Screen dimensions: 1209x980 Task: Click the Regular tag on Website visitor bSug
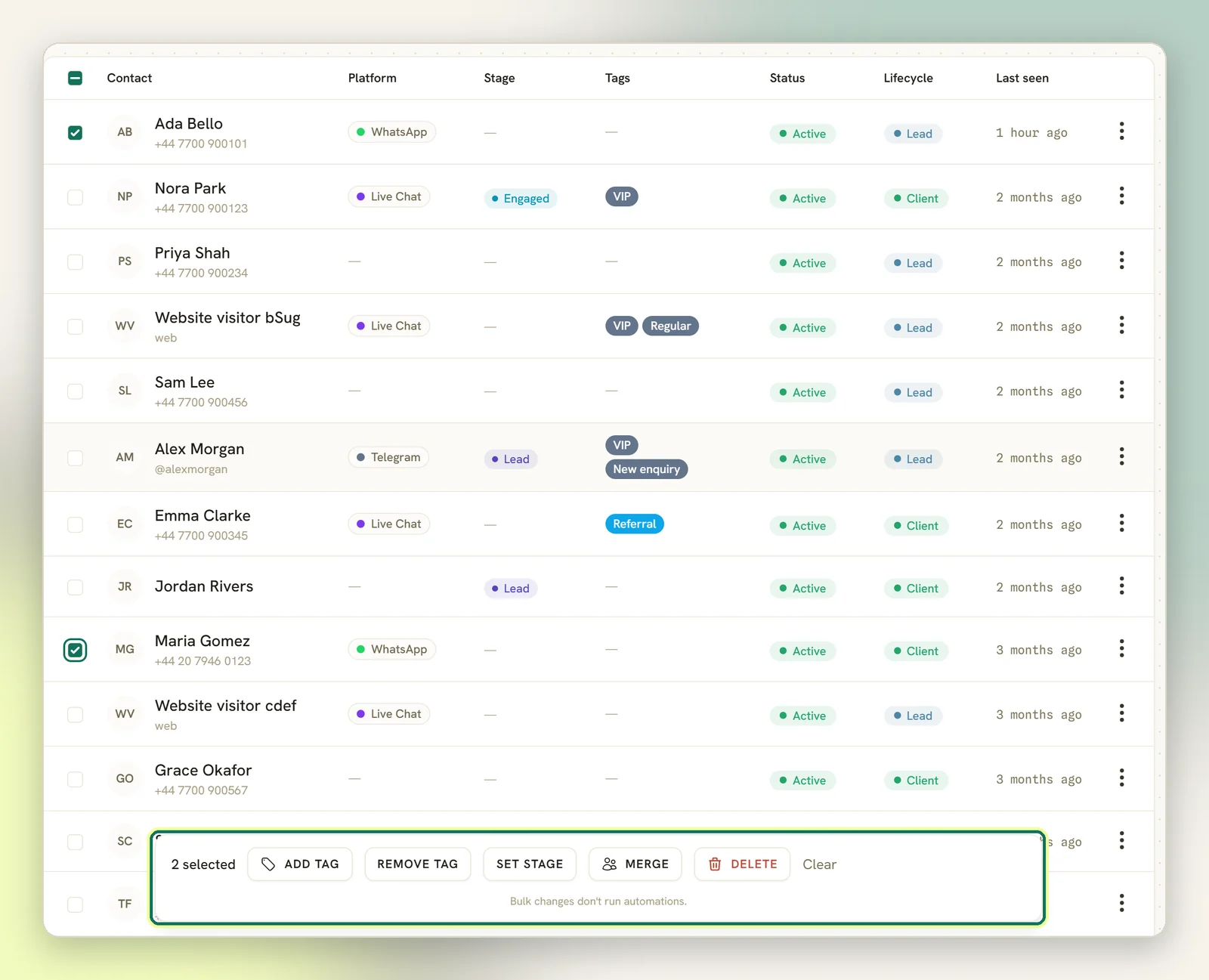pyautogui.click(x=670, y=326)
